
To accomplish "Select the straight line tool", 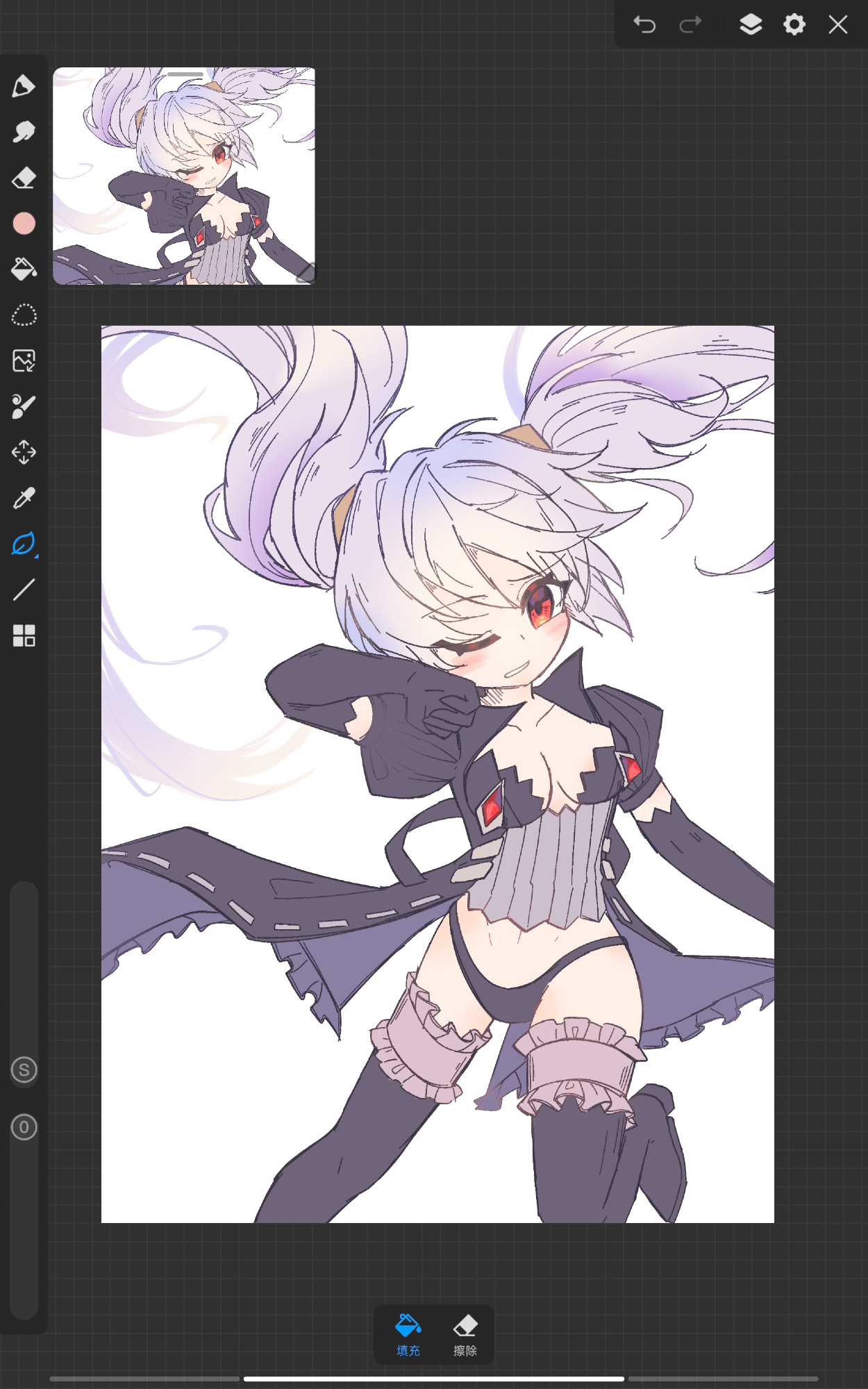I will pos(24,590).
